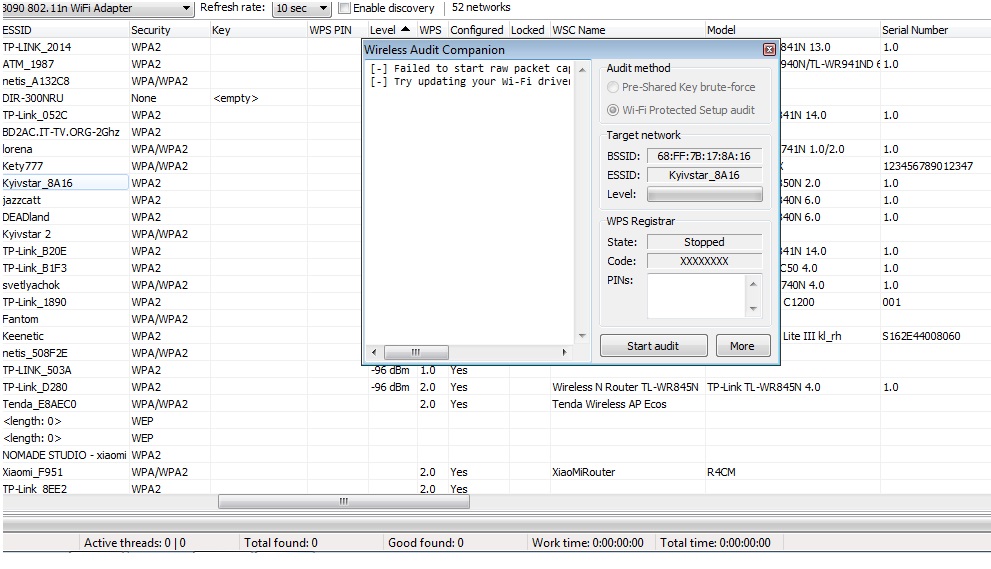
Task: Click inside the PINs text box
Action: [x=696, y=296]
